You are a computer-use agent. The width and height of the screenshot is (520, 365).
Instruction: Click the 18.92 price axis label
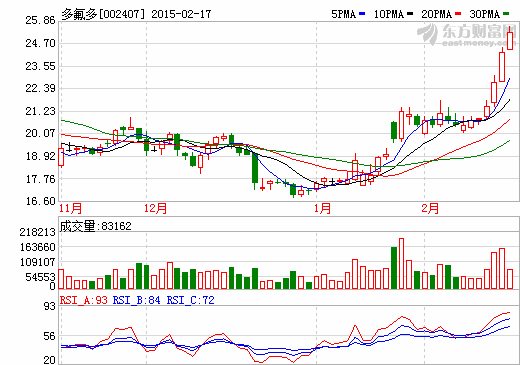(x=40, y=156)
